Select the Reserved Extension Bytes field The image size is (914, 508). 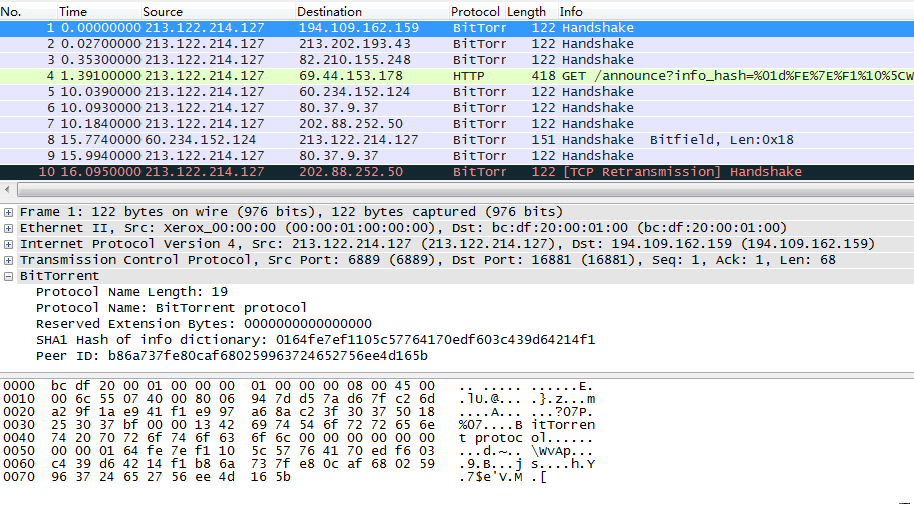tap(203, 324)
